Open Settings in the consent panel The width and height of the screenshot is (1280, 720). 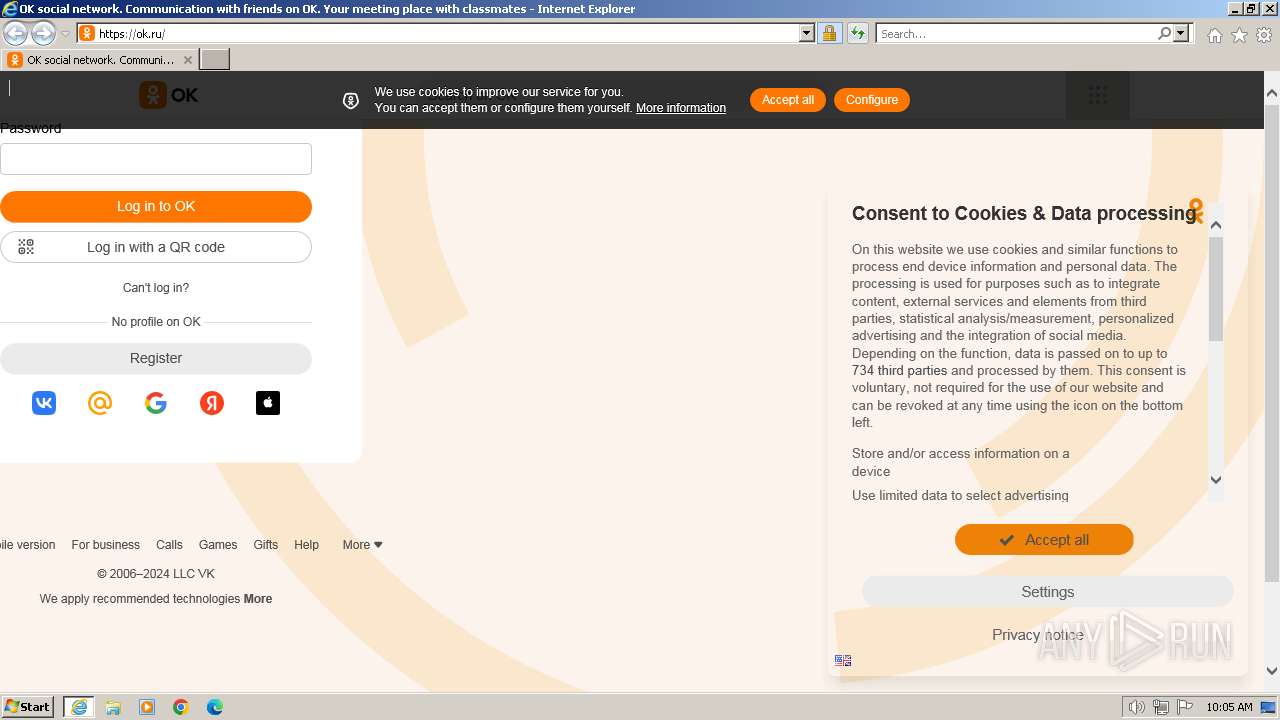pos(1048,592)
